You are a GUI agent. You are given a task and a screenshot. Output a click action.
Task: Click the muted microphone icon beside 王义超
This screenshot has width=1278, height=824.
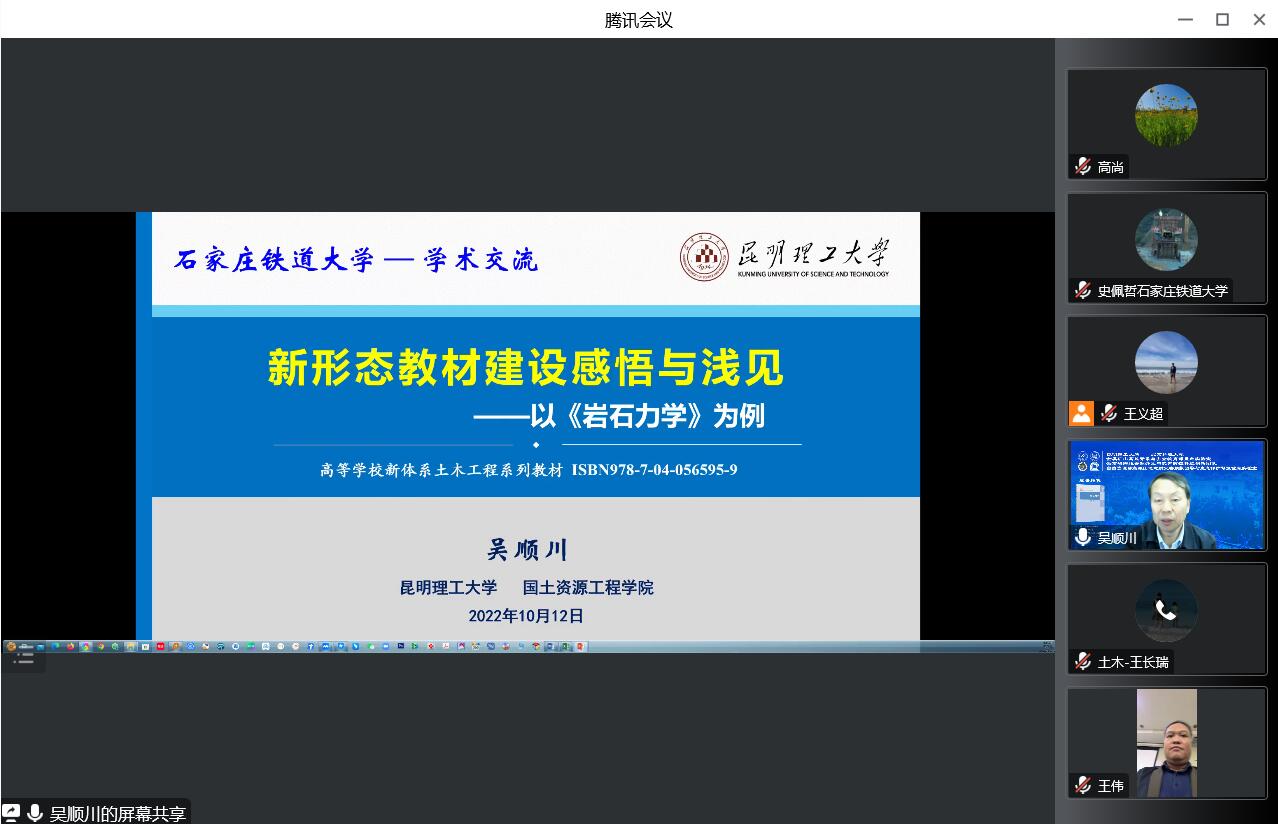pyautogui.click(x=1109, y=413)
